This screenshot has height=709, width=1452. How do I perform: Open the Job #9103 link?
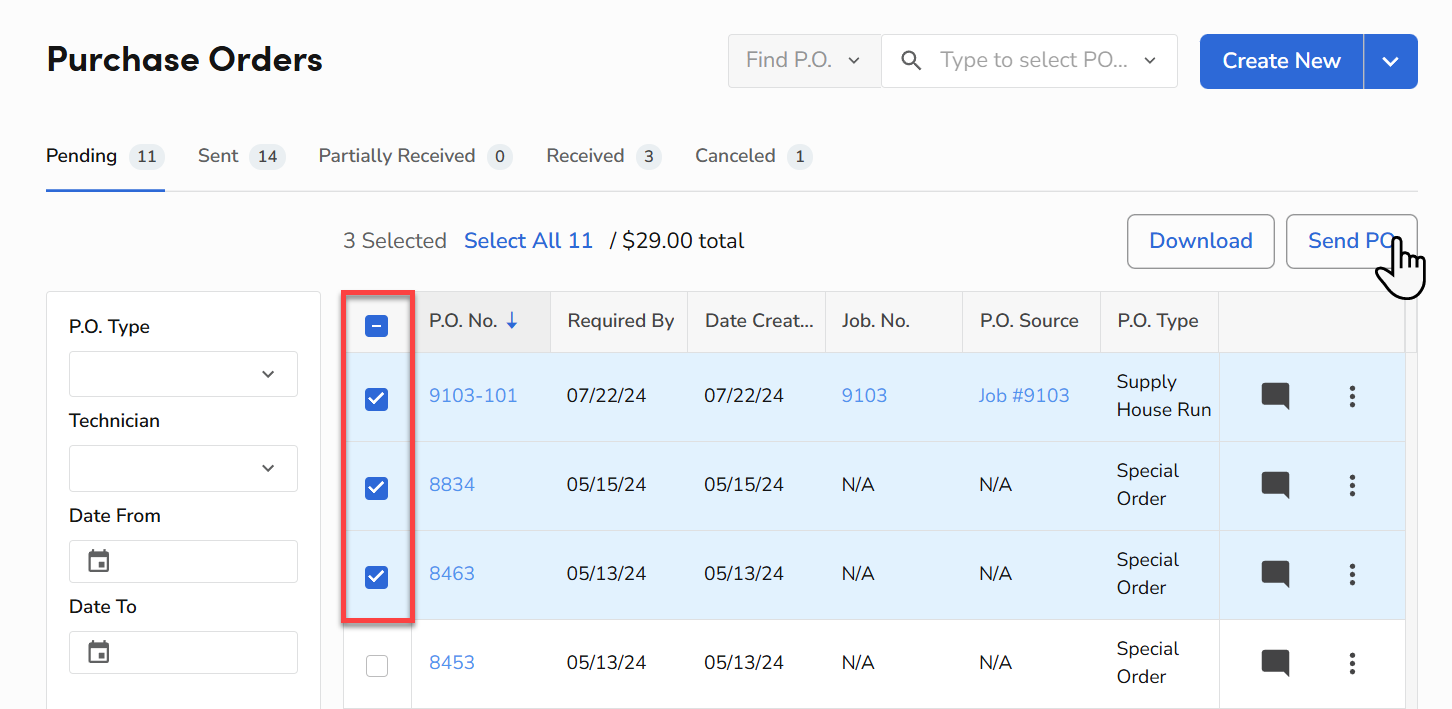[x=1024, y=395]
